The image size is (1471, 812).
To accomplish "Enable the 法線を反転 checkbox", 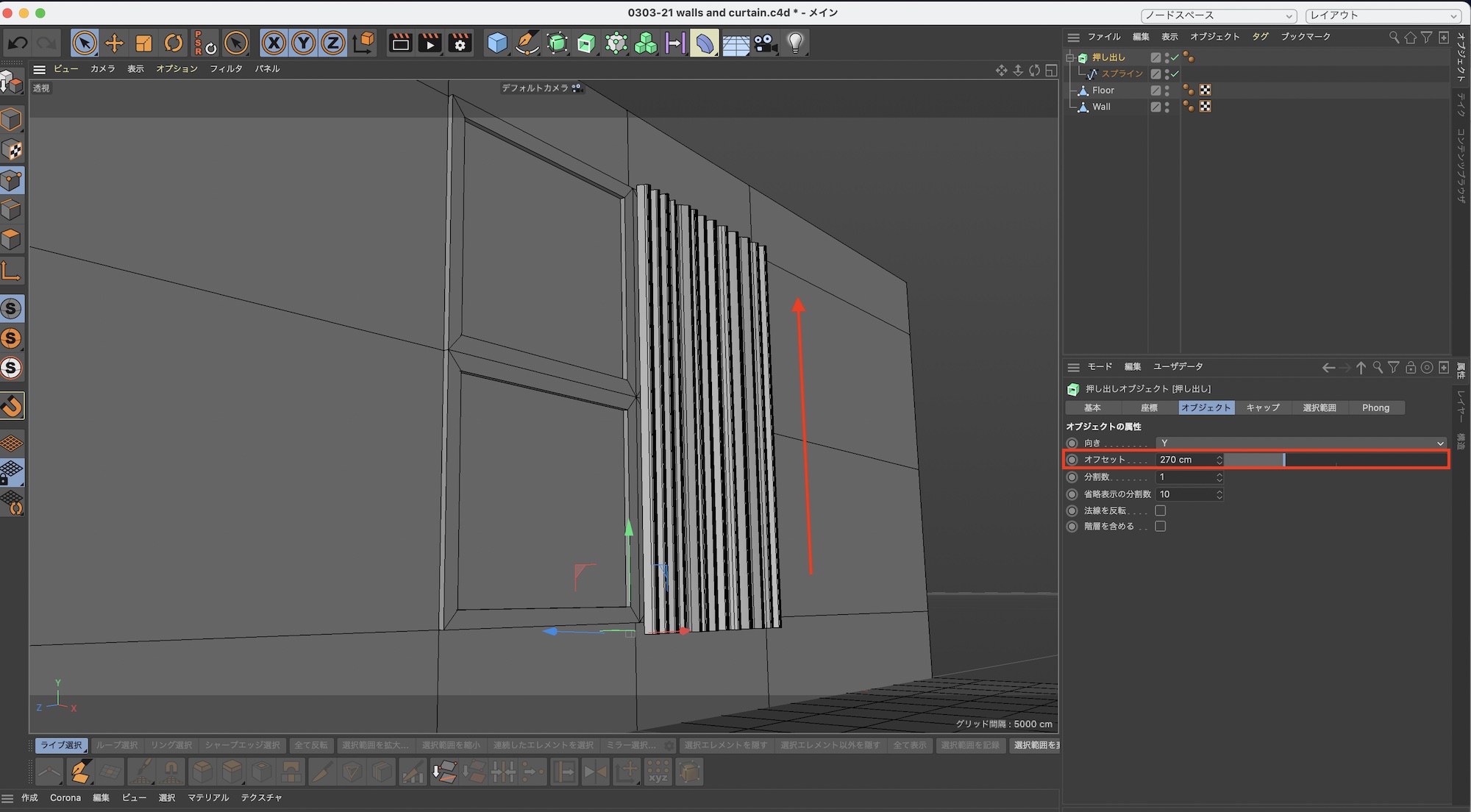I will click(1161, 510).
